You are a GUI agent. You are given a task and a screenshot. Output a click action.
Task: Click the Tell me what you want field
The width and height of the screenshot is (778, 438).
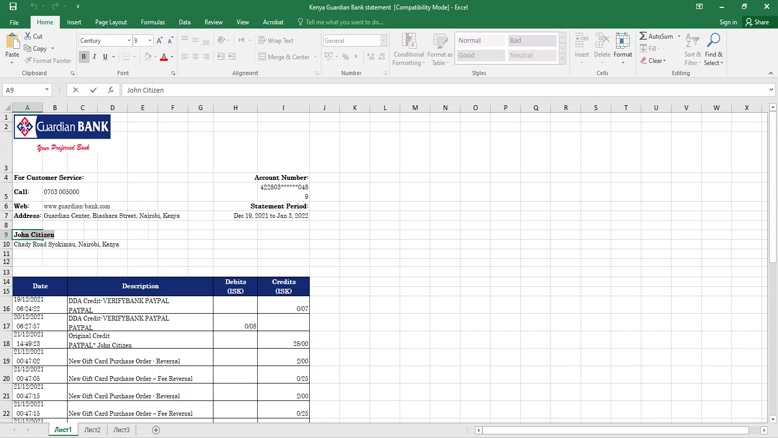click(344, 22)
